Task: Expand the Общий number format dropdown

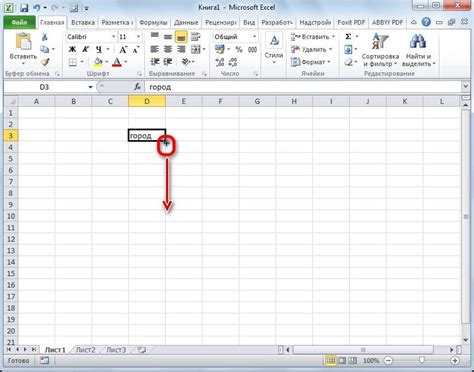Action: coord(255,37)
